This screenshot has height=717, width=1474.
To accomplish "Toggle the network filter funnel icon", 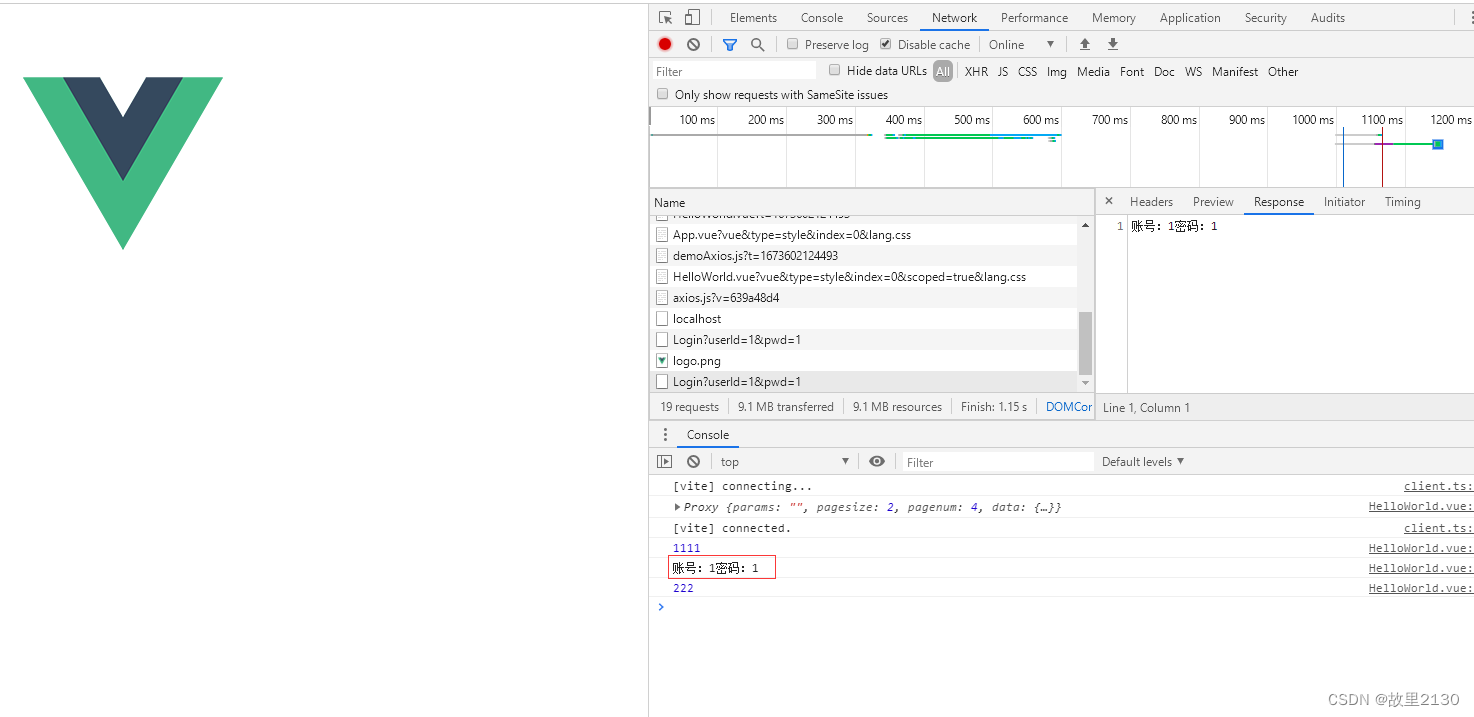I will [x=730, y=44].
